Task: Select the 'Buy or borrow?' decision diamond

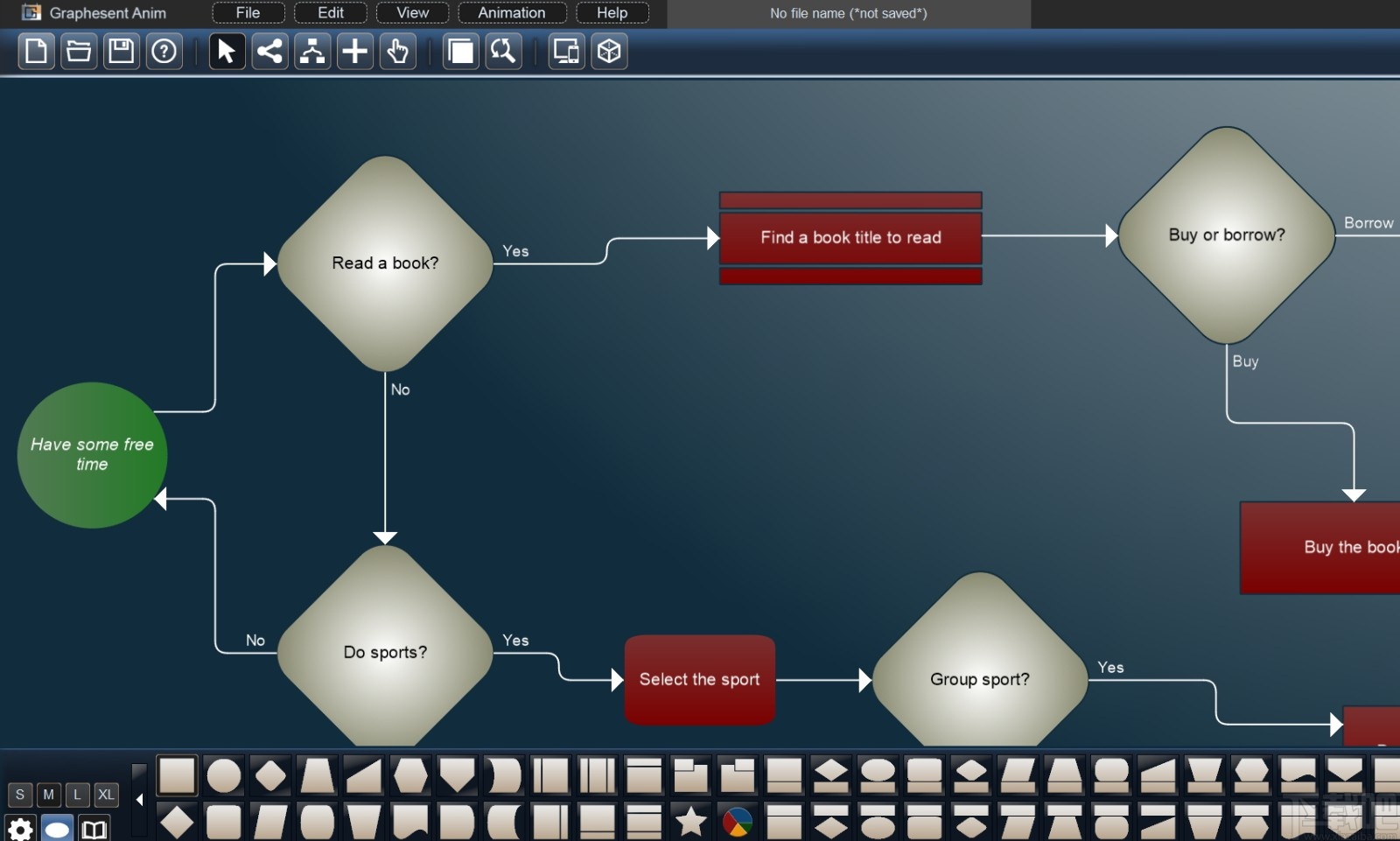Action: tap(1227, 235)
